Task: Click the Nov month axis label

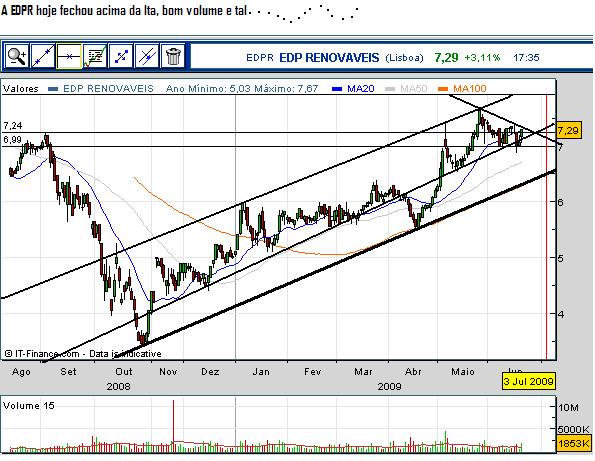Action: click(x=168, y=371)
